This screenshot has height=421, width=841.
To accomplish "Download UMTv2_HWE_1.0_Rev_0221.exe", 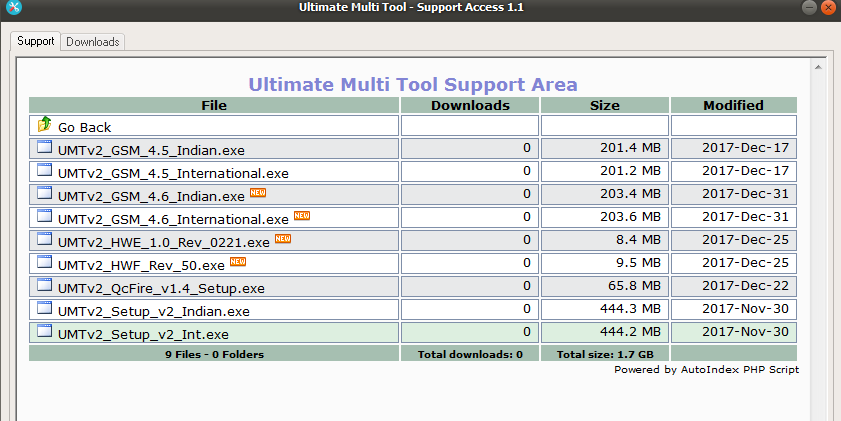I will coord(164,243).
